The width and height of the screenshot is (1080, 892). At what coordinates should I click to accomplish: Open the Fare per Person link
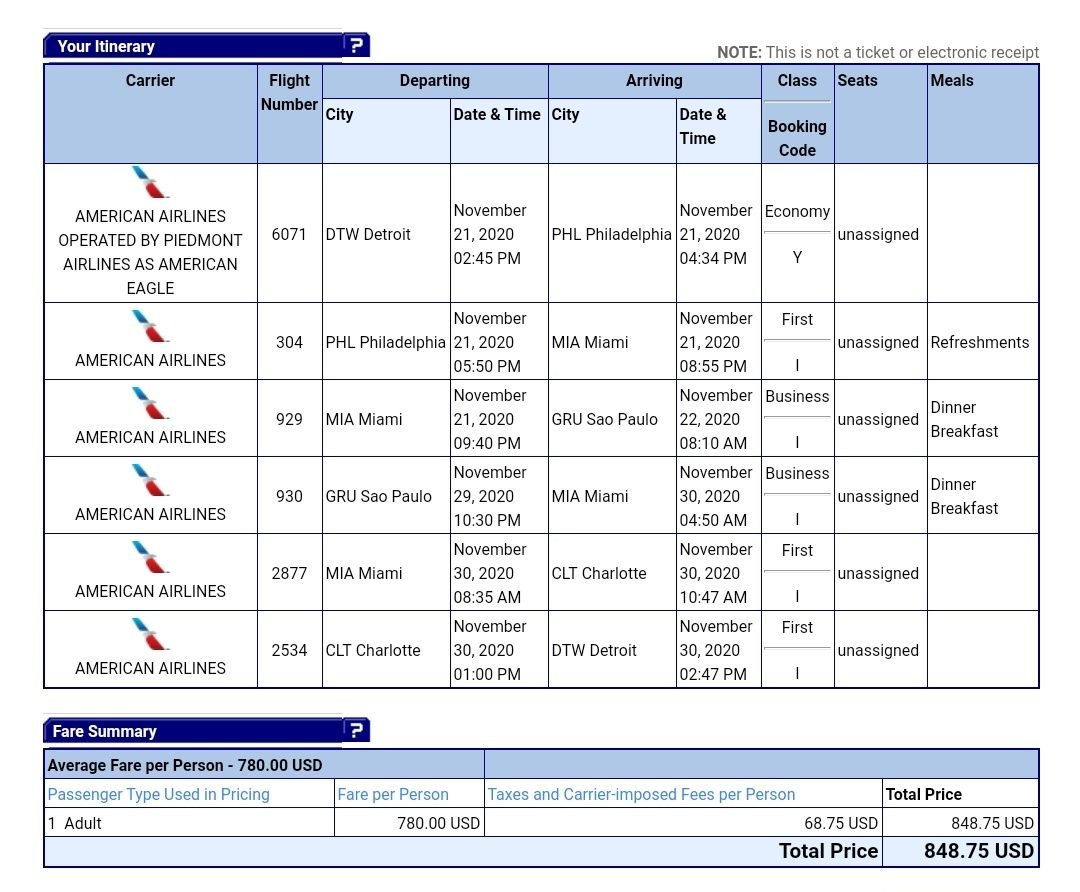(x=393, y=794)
